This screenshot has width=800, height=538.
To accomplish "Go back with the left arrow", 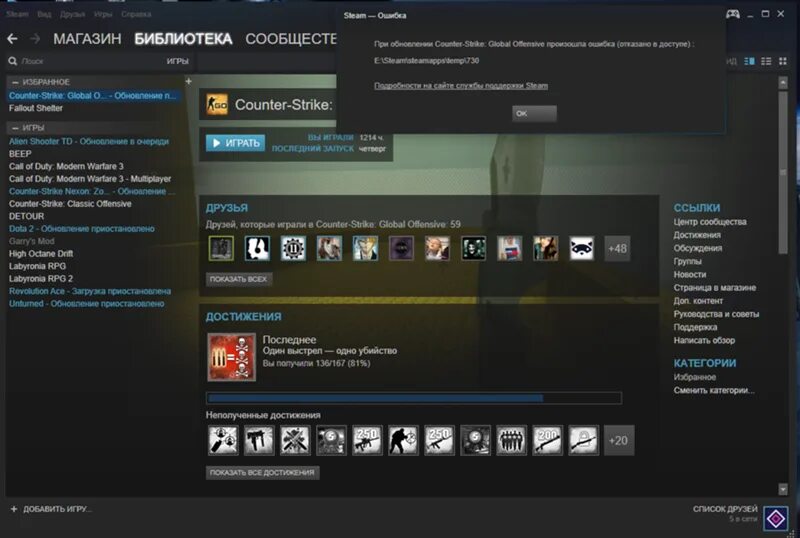I will [12, 39].
